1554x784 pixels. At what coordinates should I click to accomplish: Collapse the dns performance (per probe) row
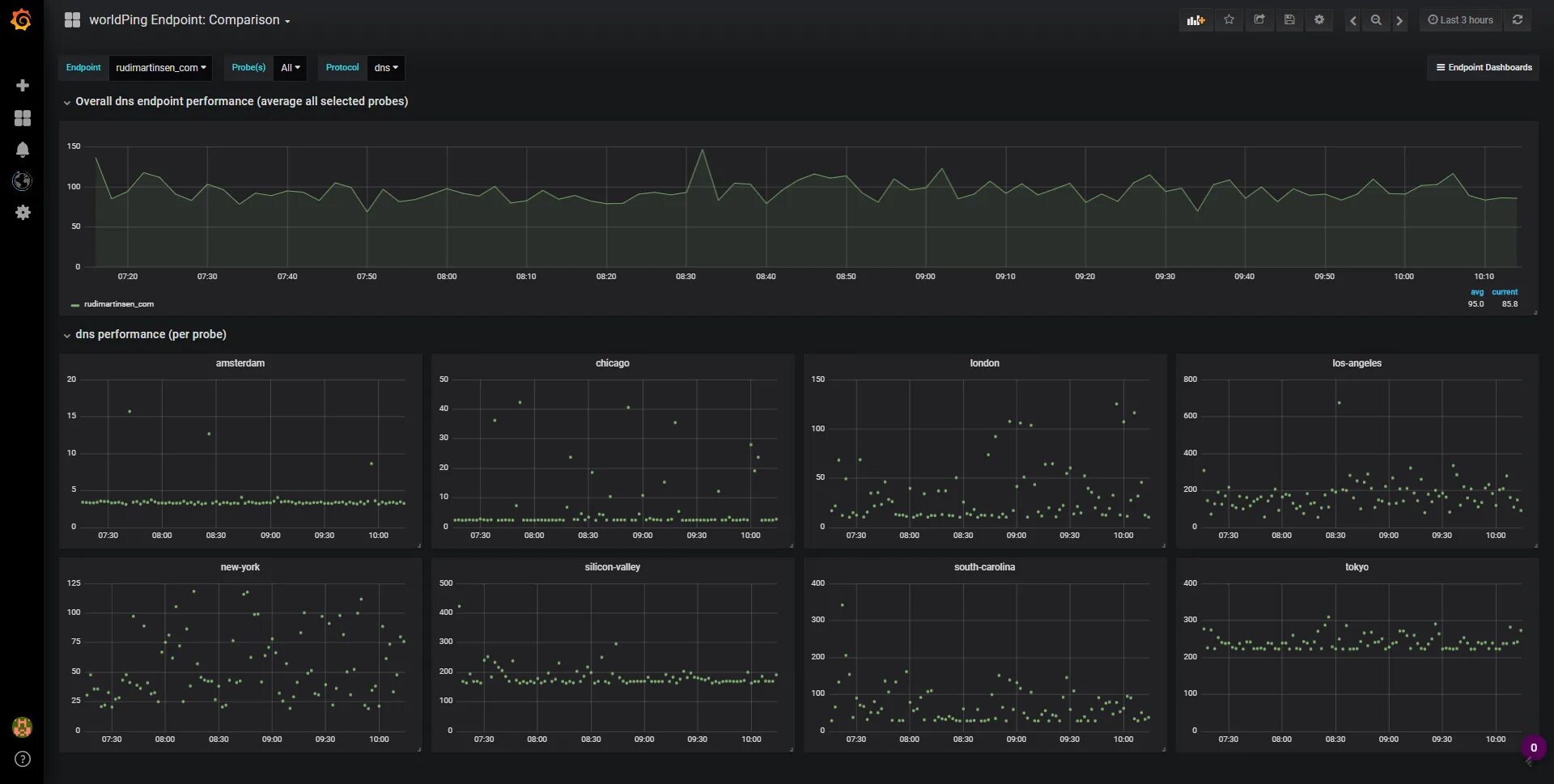[145, 335]
